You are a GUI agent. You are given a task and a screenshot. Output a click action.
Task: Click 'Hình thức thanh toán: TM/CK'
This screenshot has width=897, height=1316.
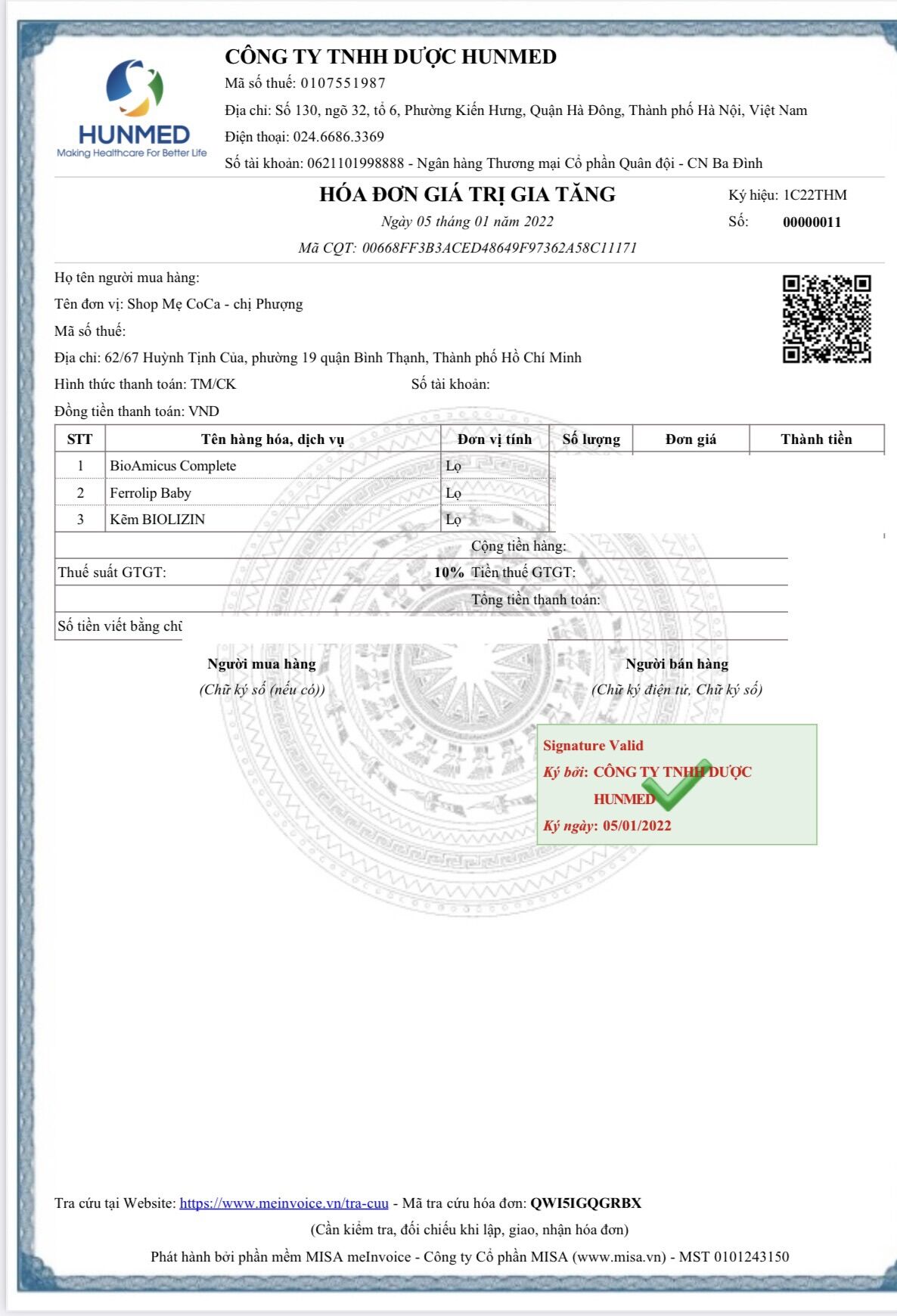click(x=145, y=384)
